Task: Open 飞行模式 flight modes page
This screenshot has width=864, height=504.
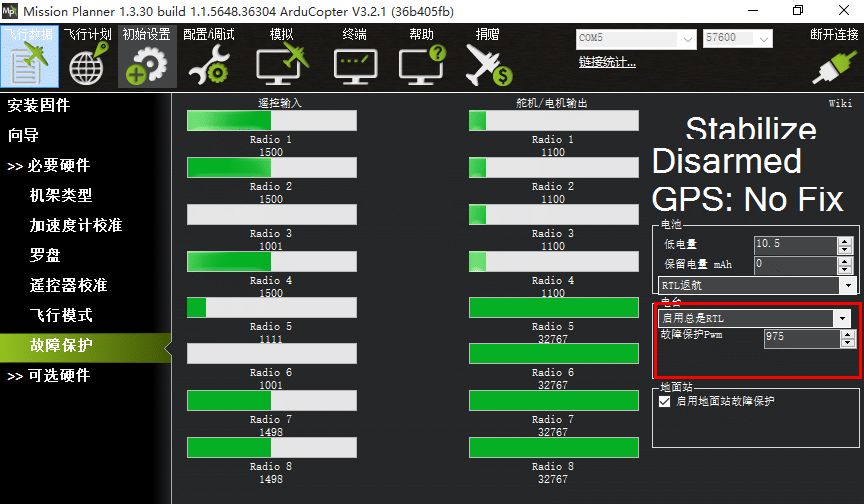Action: click(x=61, y=315)
